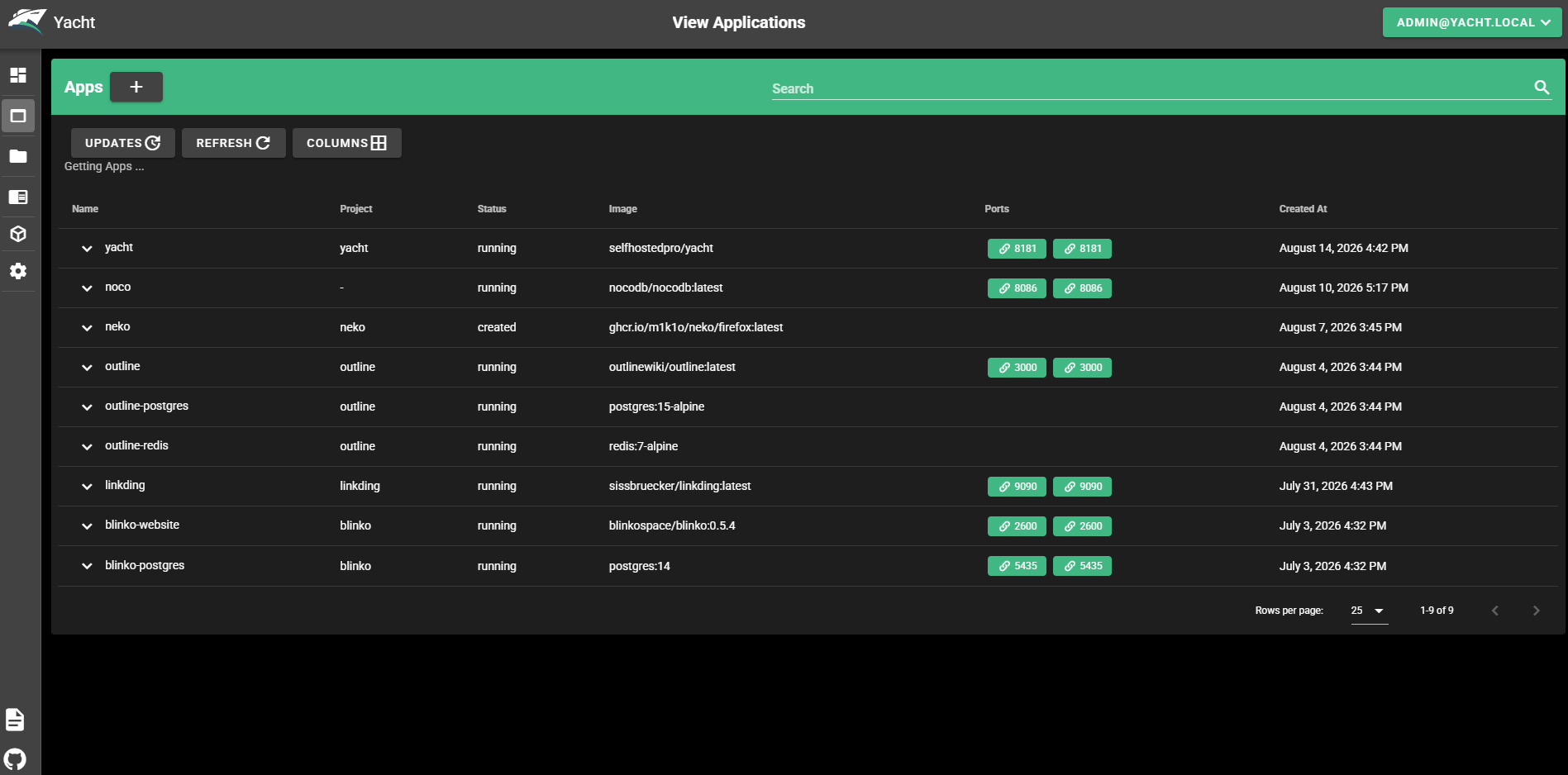
Task: Click the 'created' status of neko
Action: pos(497,327)
